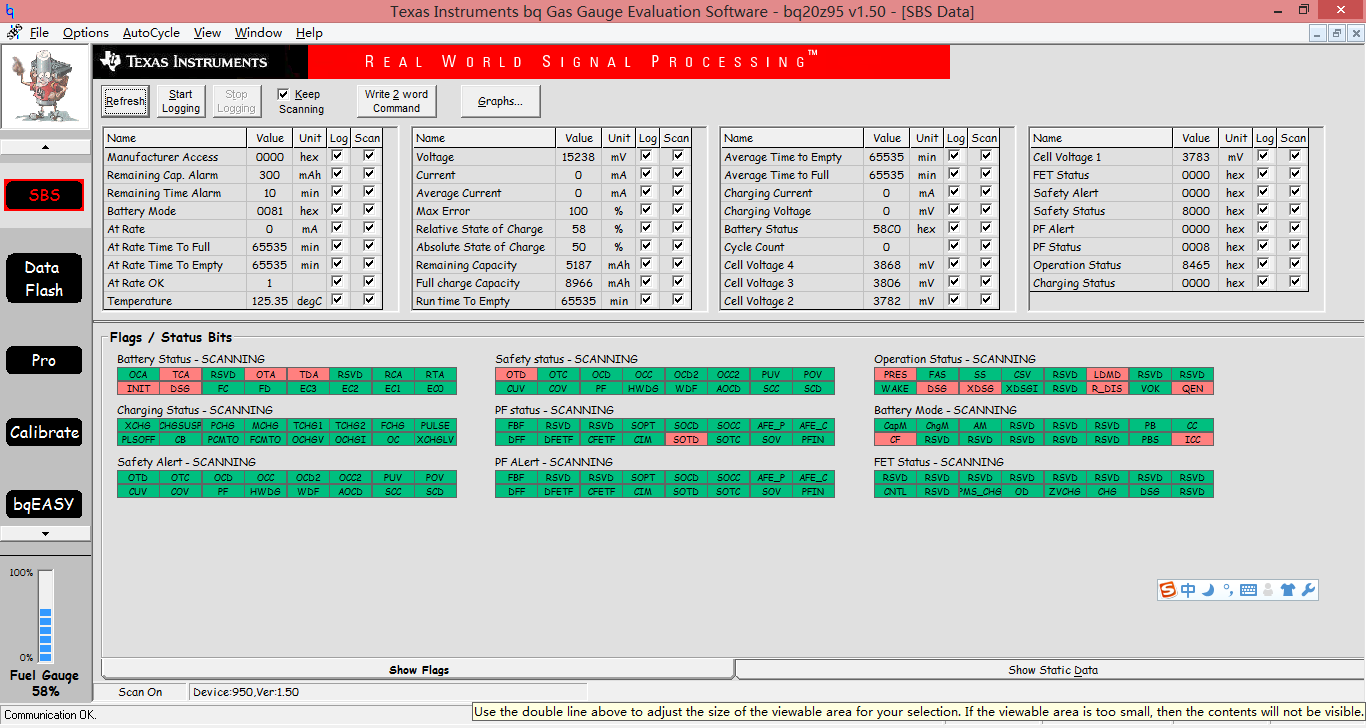Click the Safety Status value 8000
The image size is (1366, 728).
[x=1196, y=211]
